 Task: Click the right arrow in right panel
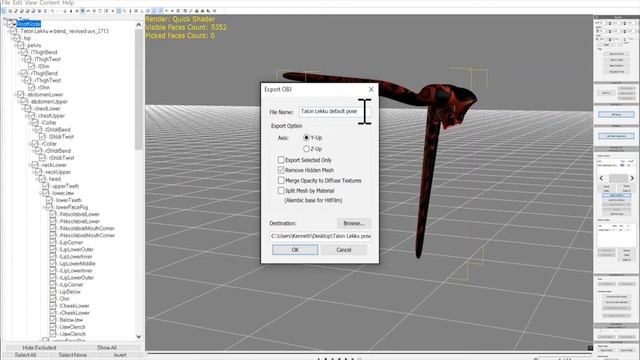coord(632,178)
